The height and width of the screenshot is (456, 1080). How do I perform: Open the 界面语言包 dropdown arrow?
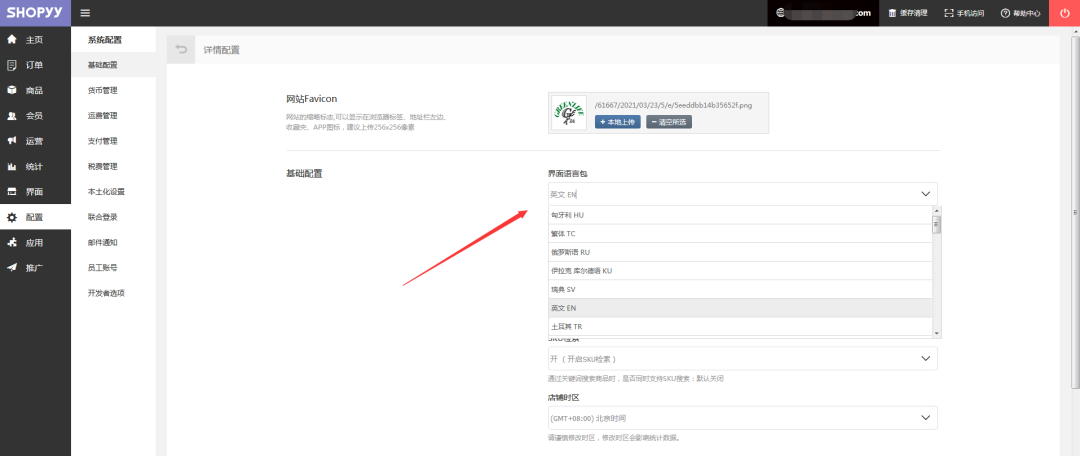(x=925, y=194)
